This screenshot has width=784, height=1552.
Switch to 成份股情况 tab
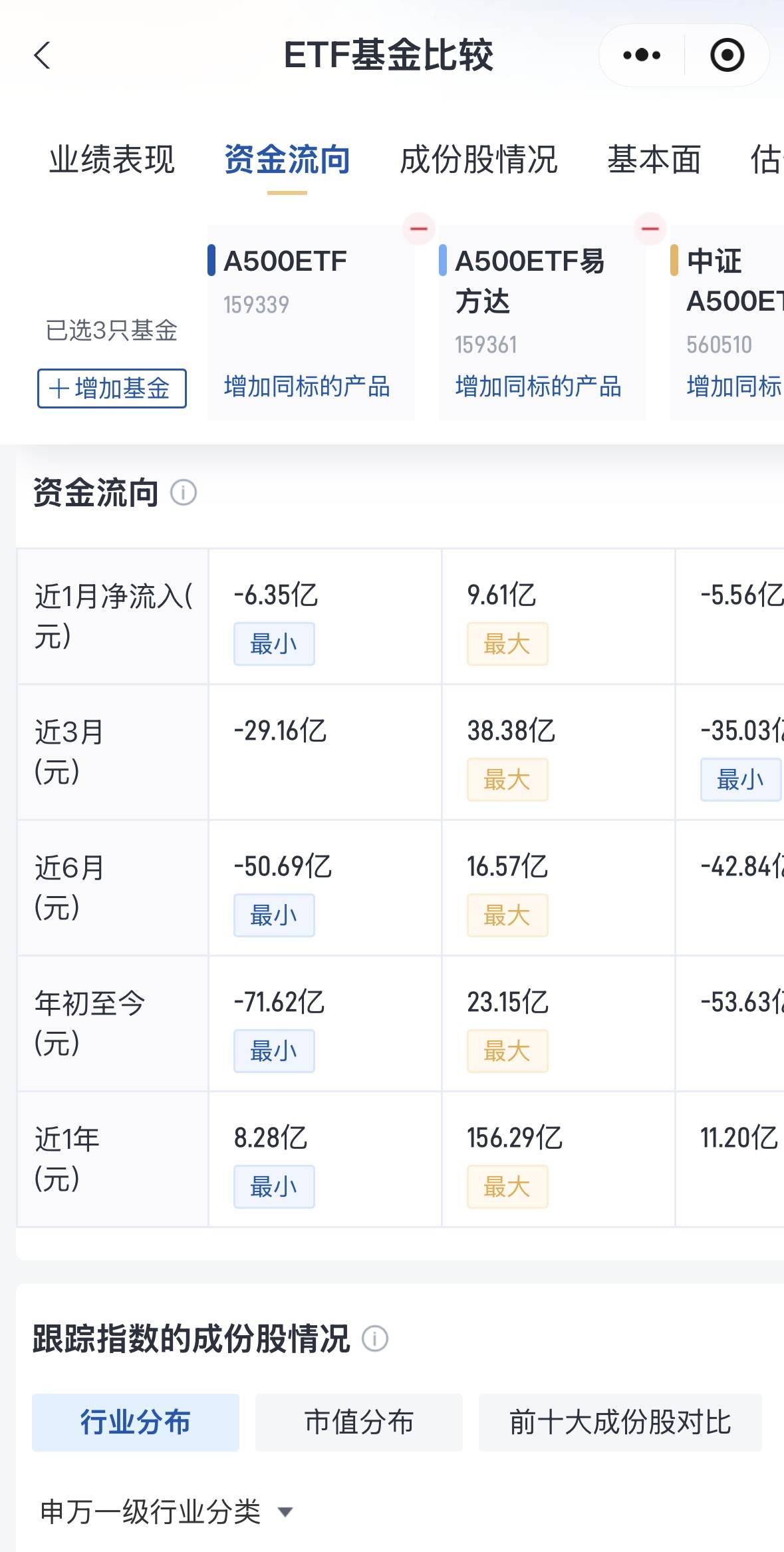[x=479, y=160]
